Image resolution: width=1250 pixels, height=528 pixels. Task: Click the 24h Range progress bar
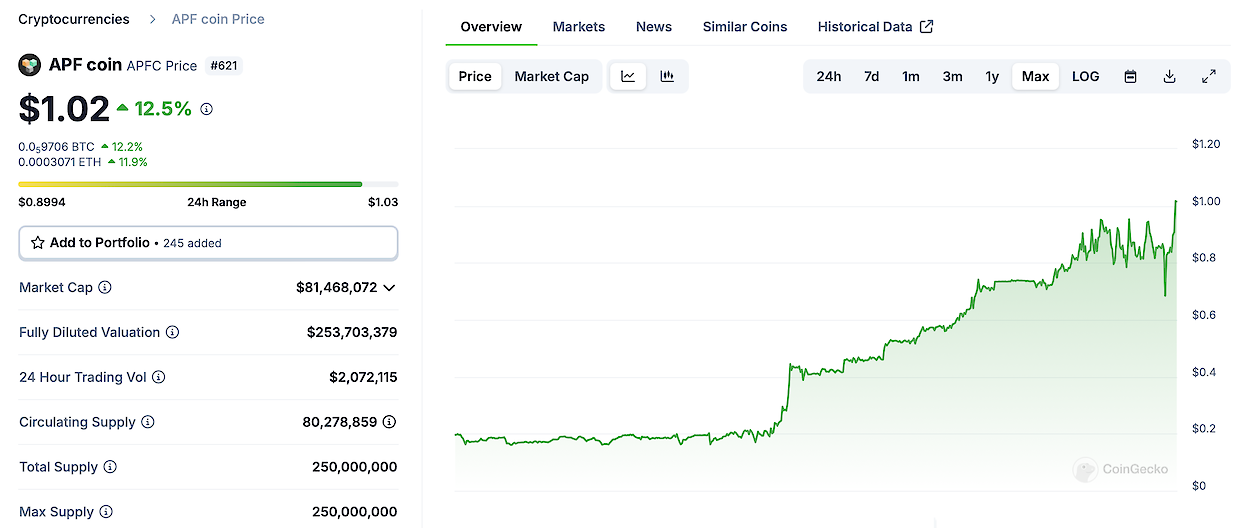click(208, 184)
